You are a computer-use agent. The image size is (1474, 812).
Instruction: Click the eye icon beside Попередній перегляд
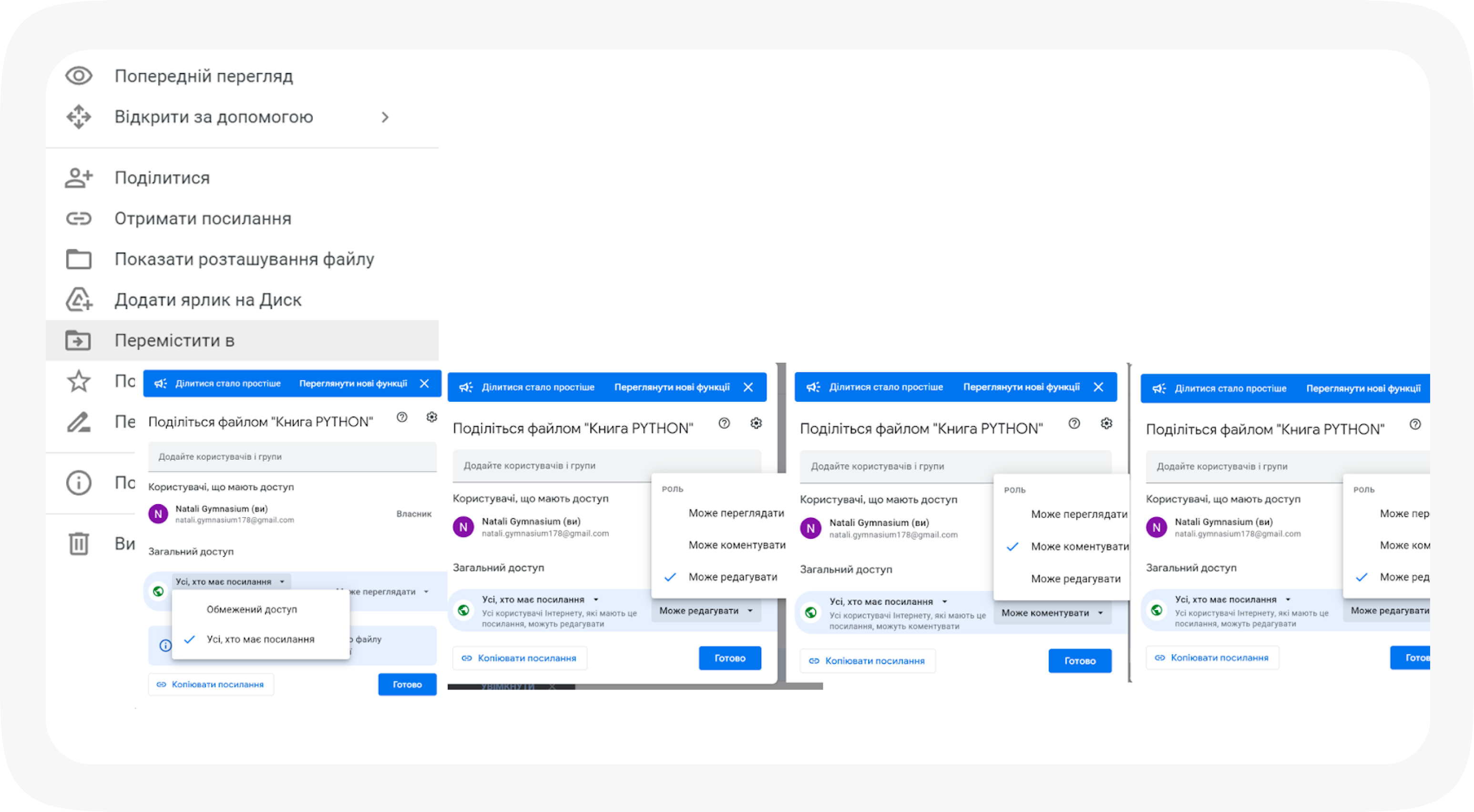(78, 75)
